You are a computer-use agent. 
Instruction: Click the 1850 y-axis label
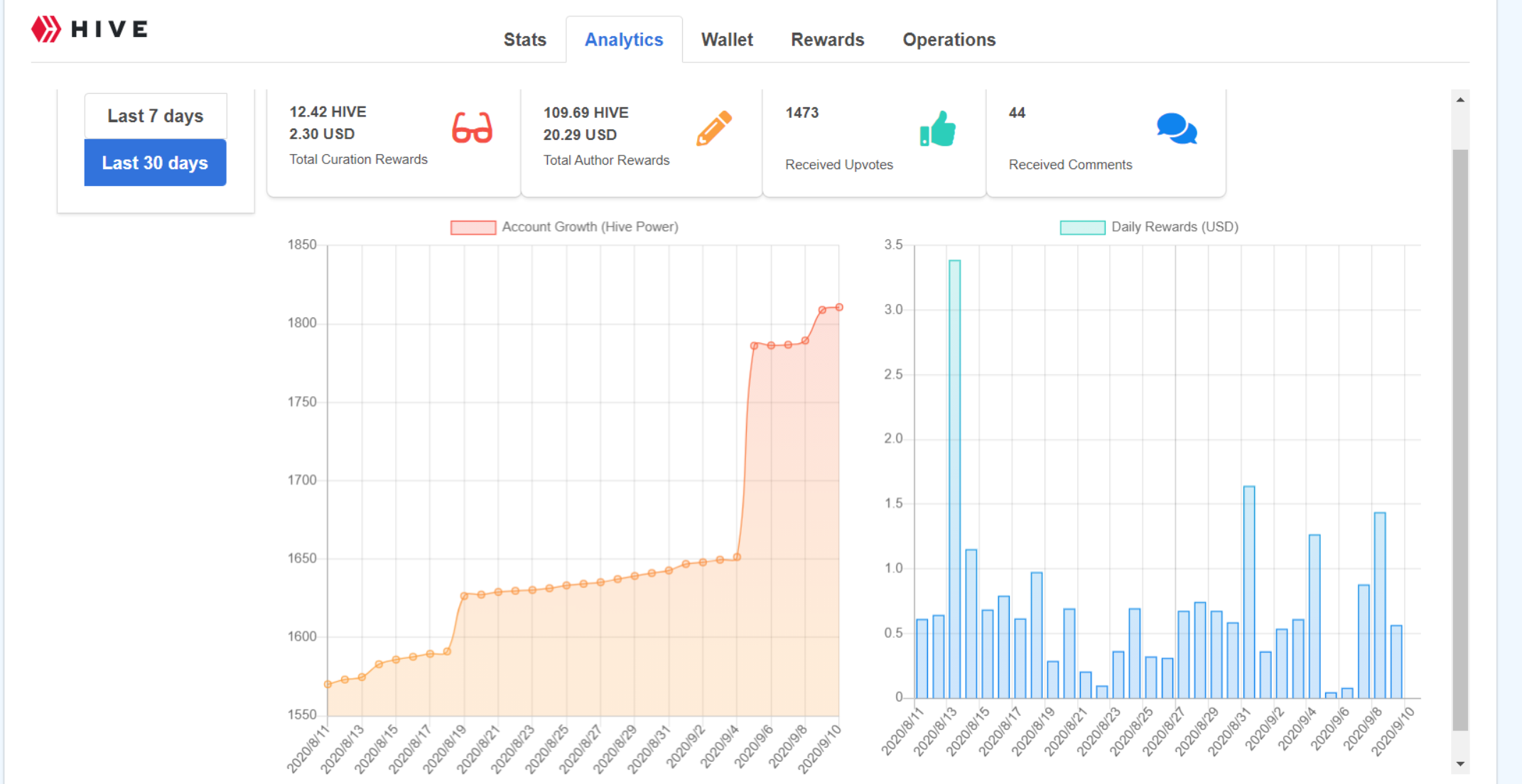point(302,244)
